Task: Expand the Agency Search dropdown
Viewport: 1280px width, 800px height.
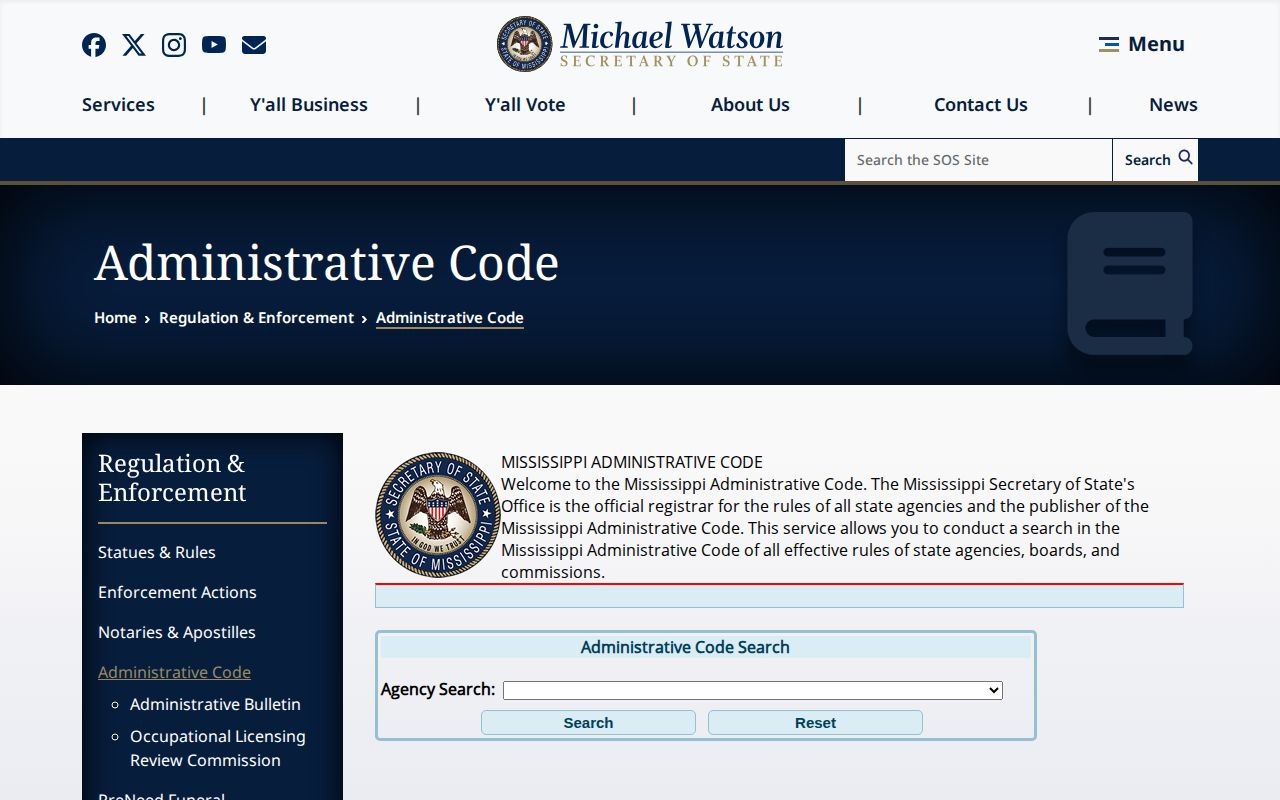Action: 752,690
